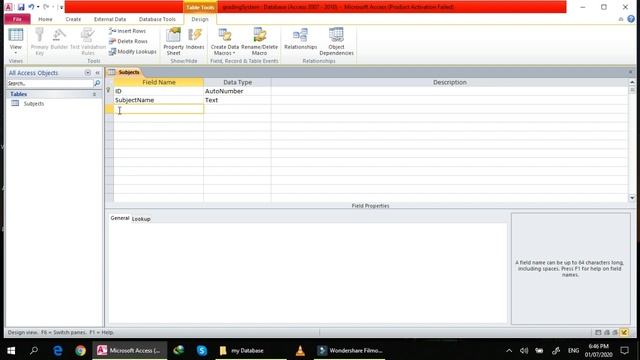Viewport: 640px width, 360px height.
Task: Switch to Database Tools tab
Action: tap(157, 19)
